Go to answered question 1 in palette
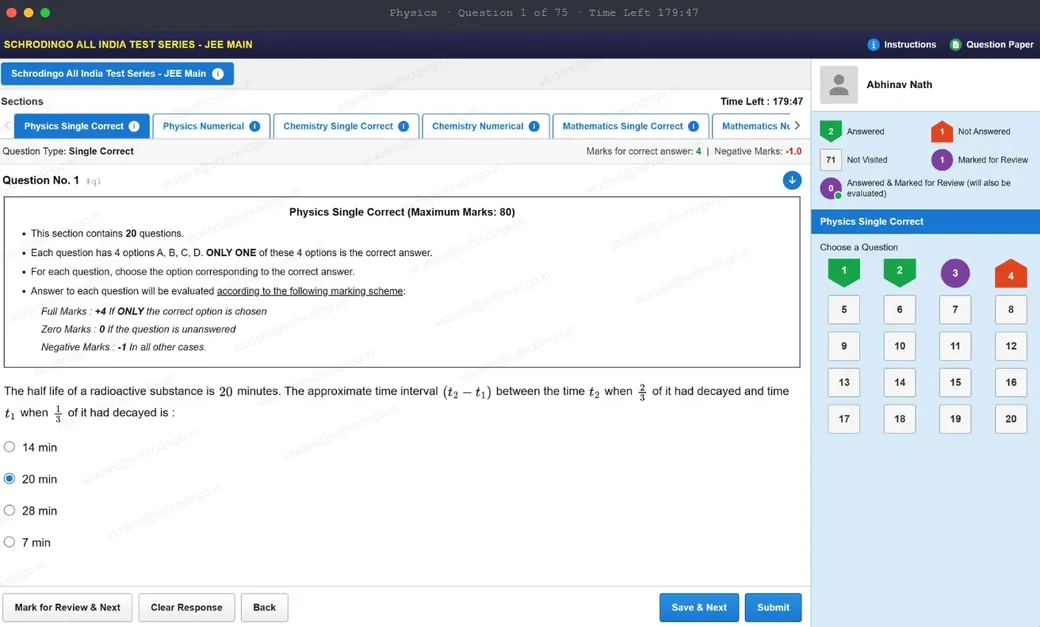This screenshot has height=627, width=1040. (x=844, y=272)
